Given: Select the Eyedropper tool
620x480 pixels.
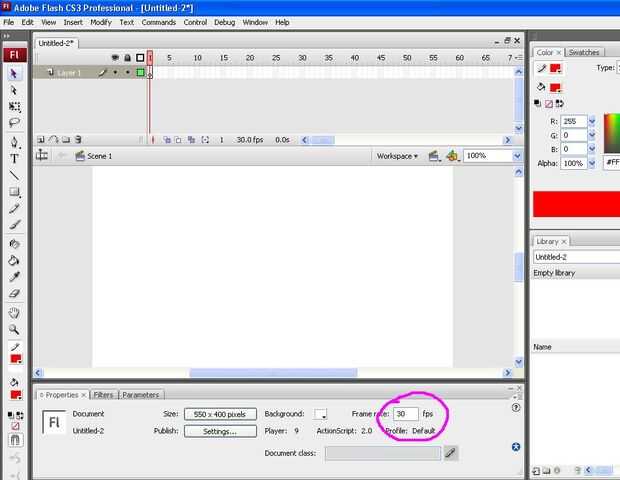Looking at the screenshot, I should click(x=15, y=277).
